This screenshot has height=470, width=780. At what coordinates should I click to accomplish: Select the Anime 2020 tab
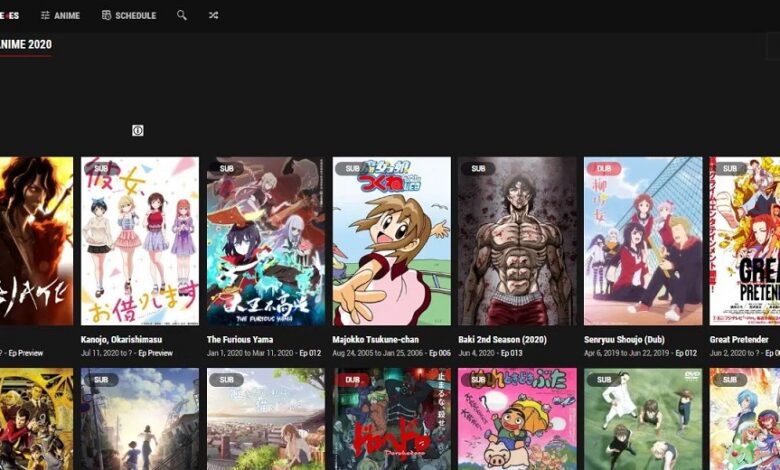[25, 44]
